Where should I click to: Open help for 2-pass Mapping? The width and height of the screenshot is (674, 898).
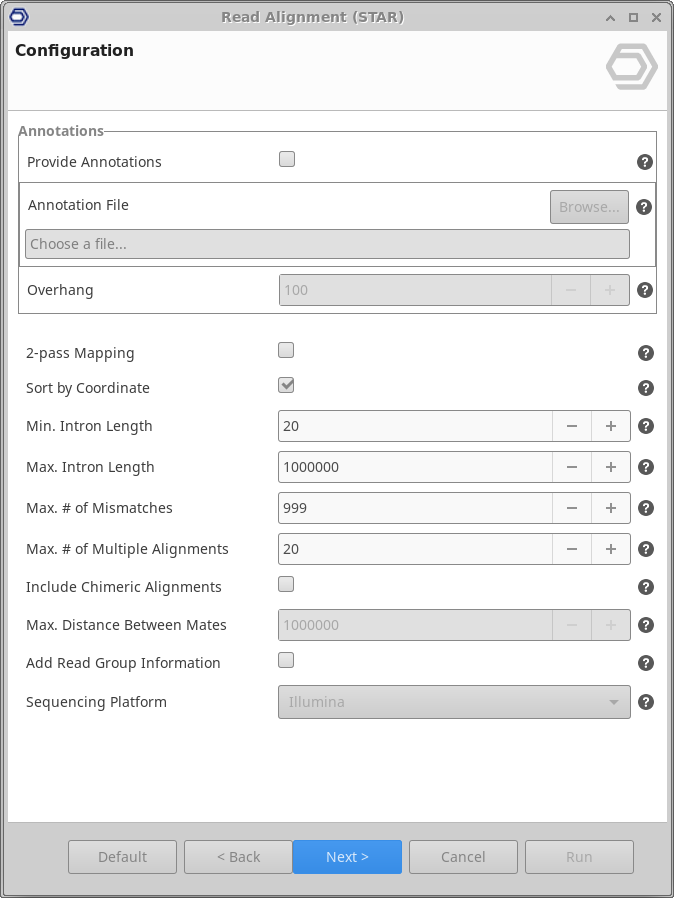pos(646,353)
